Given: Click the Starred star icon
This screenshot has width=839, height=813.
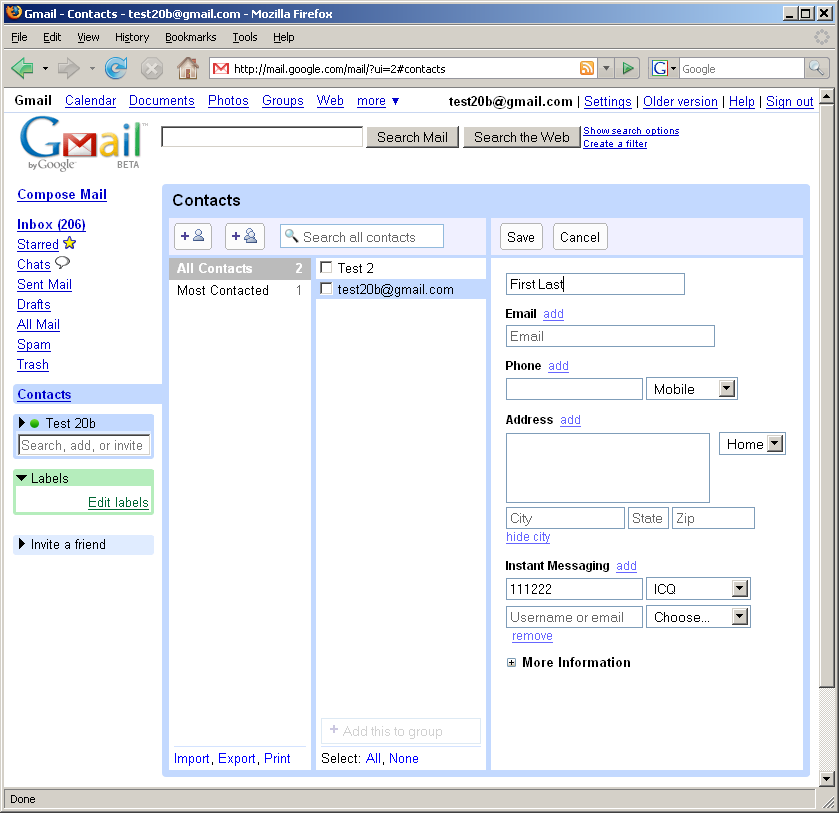Looking at the screenshot, I should click(x=70, y=244).
